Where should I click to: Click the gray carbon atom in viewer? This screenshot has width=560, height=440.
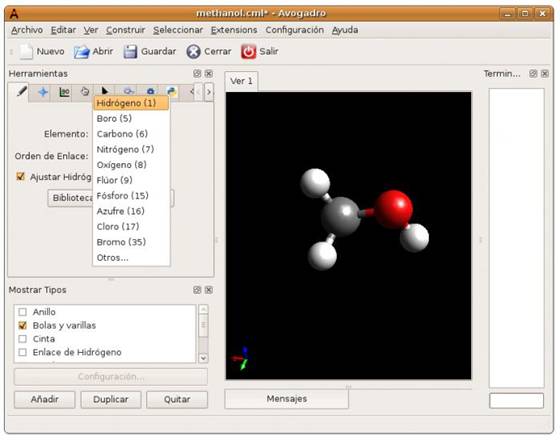pos(340,216)
